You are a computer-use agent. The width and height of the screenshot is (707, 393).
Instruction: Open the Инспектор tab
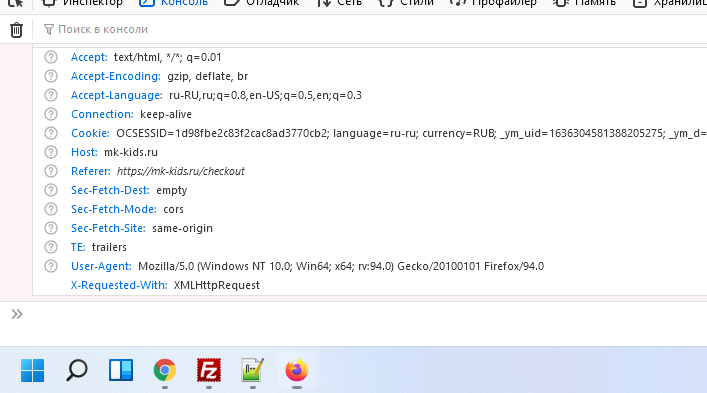click(82, 3)
